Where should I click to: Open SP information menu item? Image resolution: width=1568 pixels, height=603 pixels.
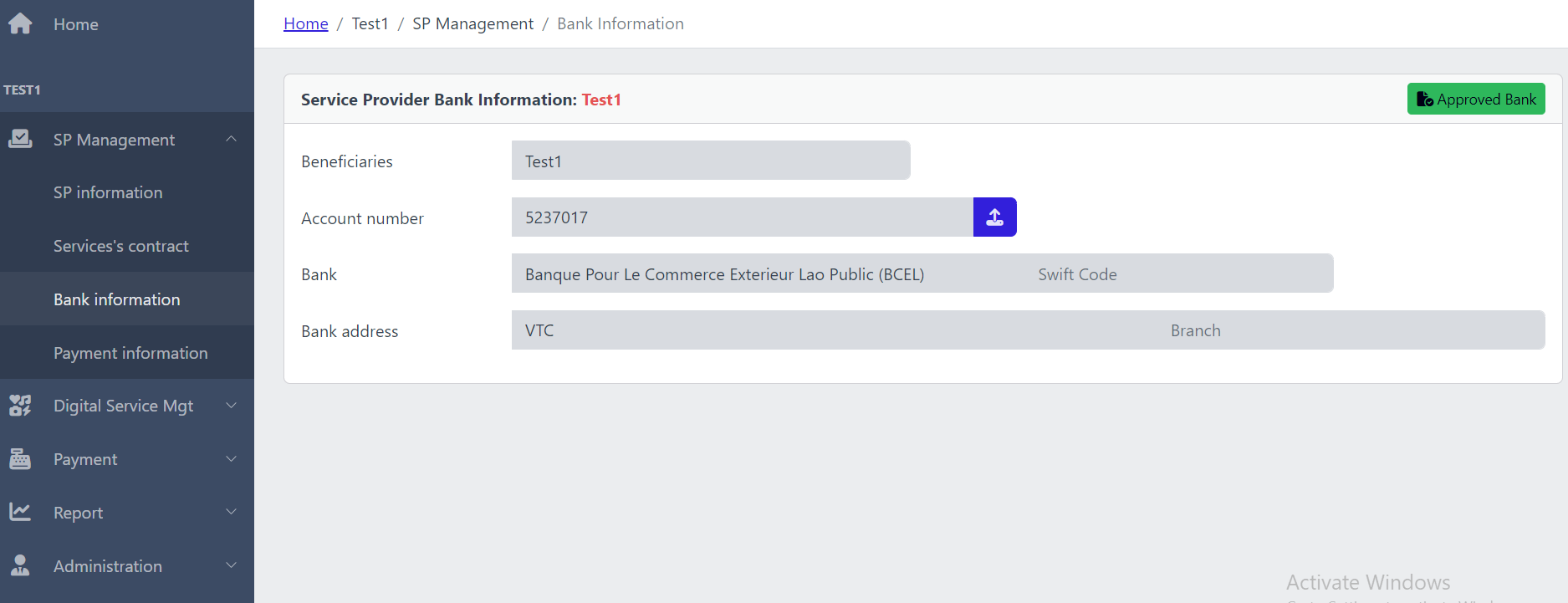[x=108, y=192]
